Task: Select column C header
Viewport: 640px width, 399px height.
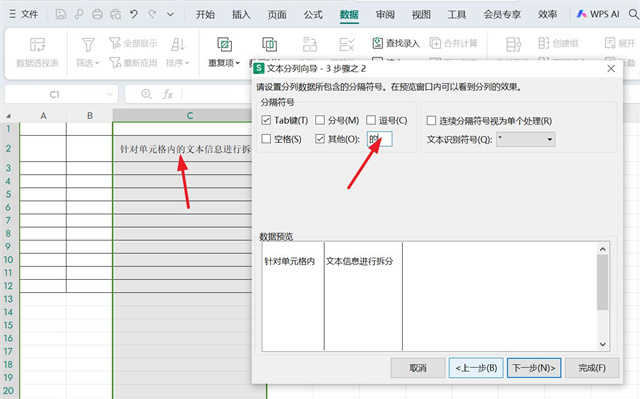Action: pyautogui.click(x=190, y=116)
